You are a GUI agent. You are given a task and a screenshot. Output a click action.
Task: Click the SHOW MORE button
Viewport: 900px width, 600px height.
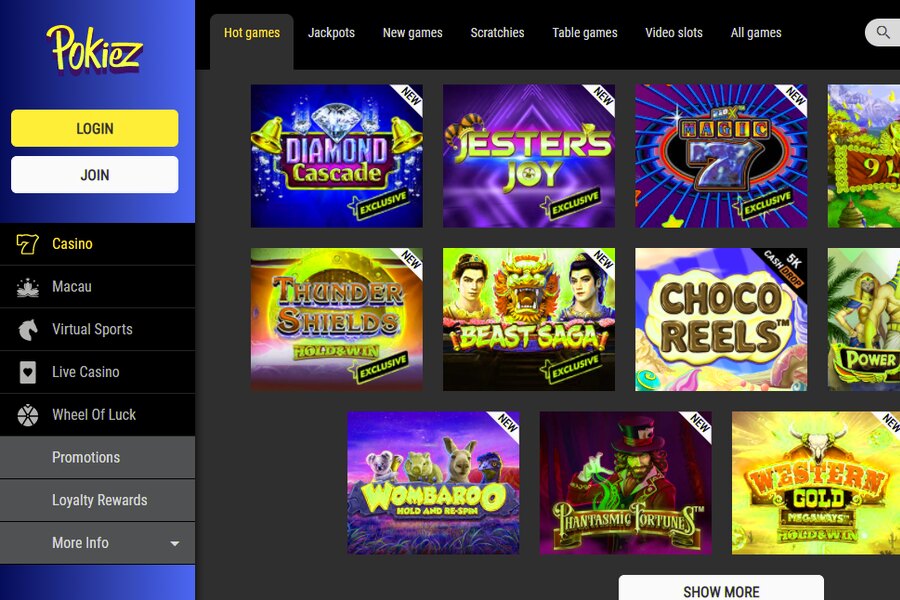[x=721, y=588]
